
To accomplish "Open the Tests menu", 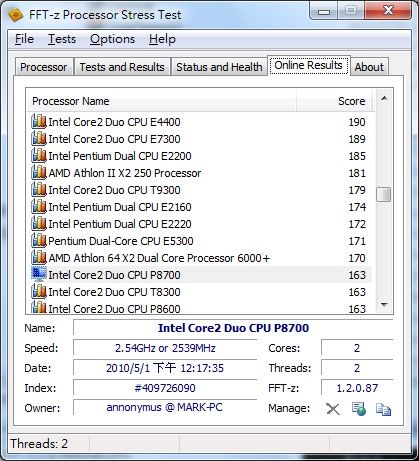I will tap(62, 39).
